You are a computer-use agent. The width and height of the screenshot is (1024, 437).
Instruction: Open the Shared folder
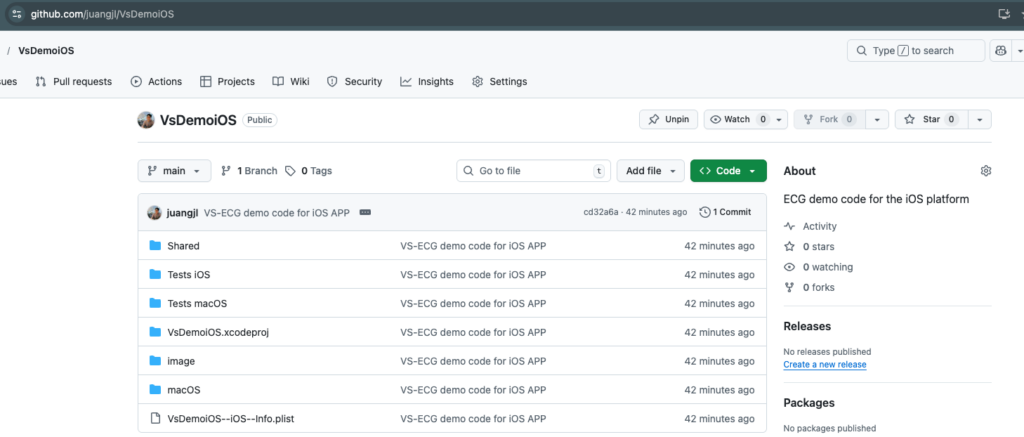coord(183,246)
